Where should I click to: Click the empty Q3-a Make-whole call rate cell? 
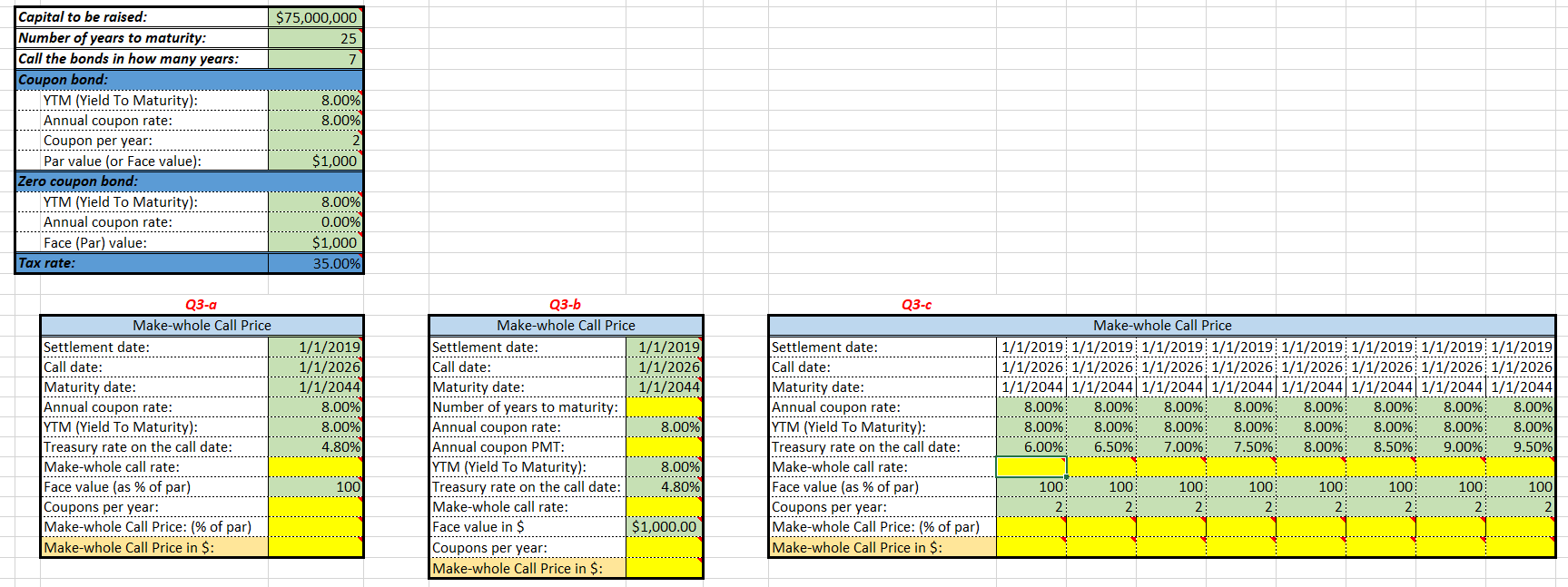tap(315, 466)
